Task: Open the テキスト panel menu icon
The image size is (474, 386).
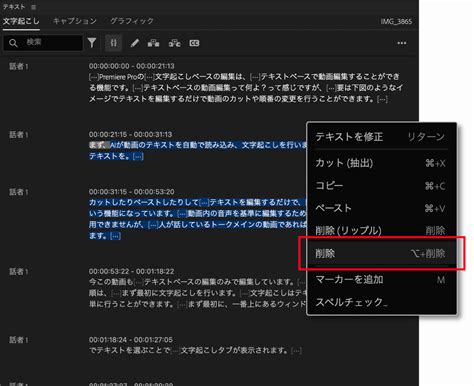Action: 33,7
